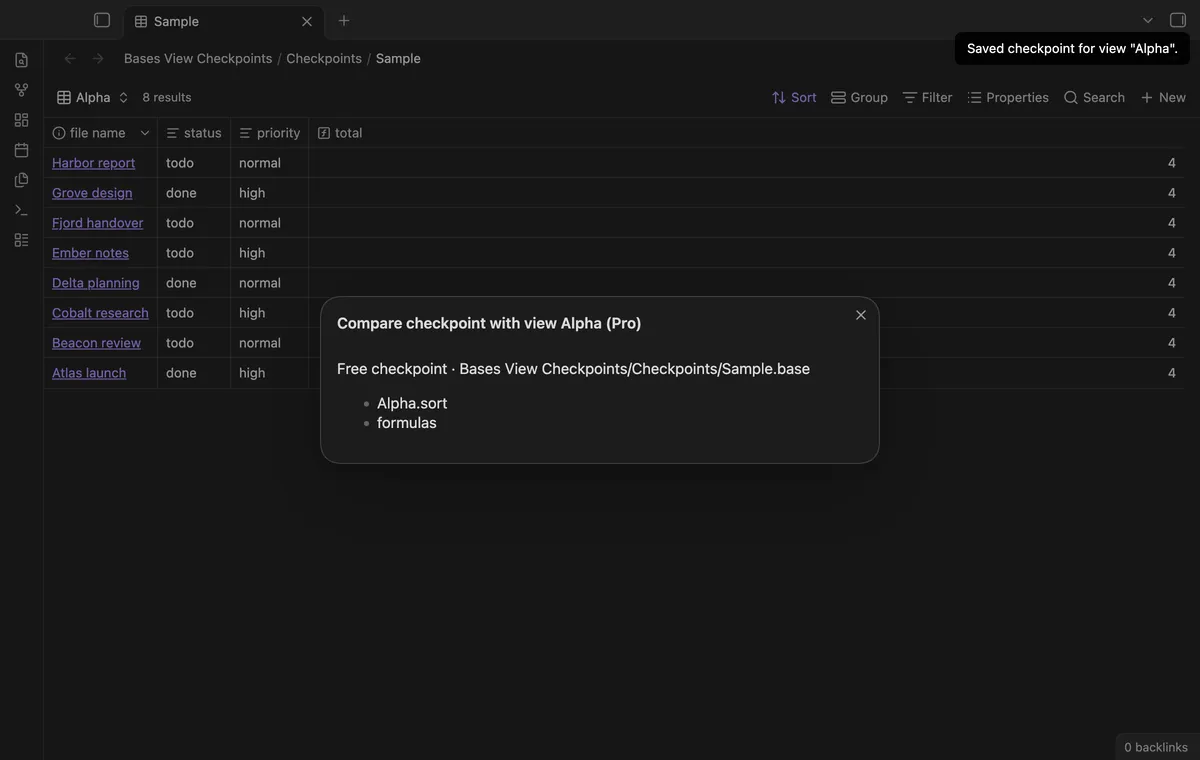This screenshot has width=1200, height=760.
Task: Click total value in Grove design row
Action: [x=1172, y=193]
